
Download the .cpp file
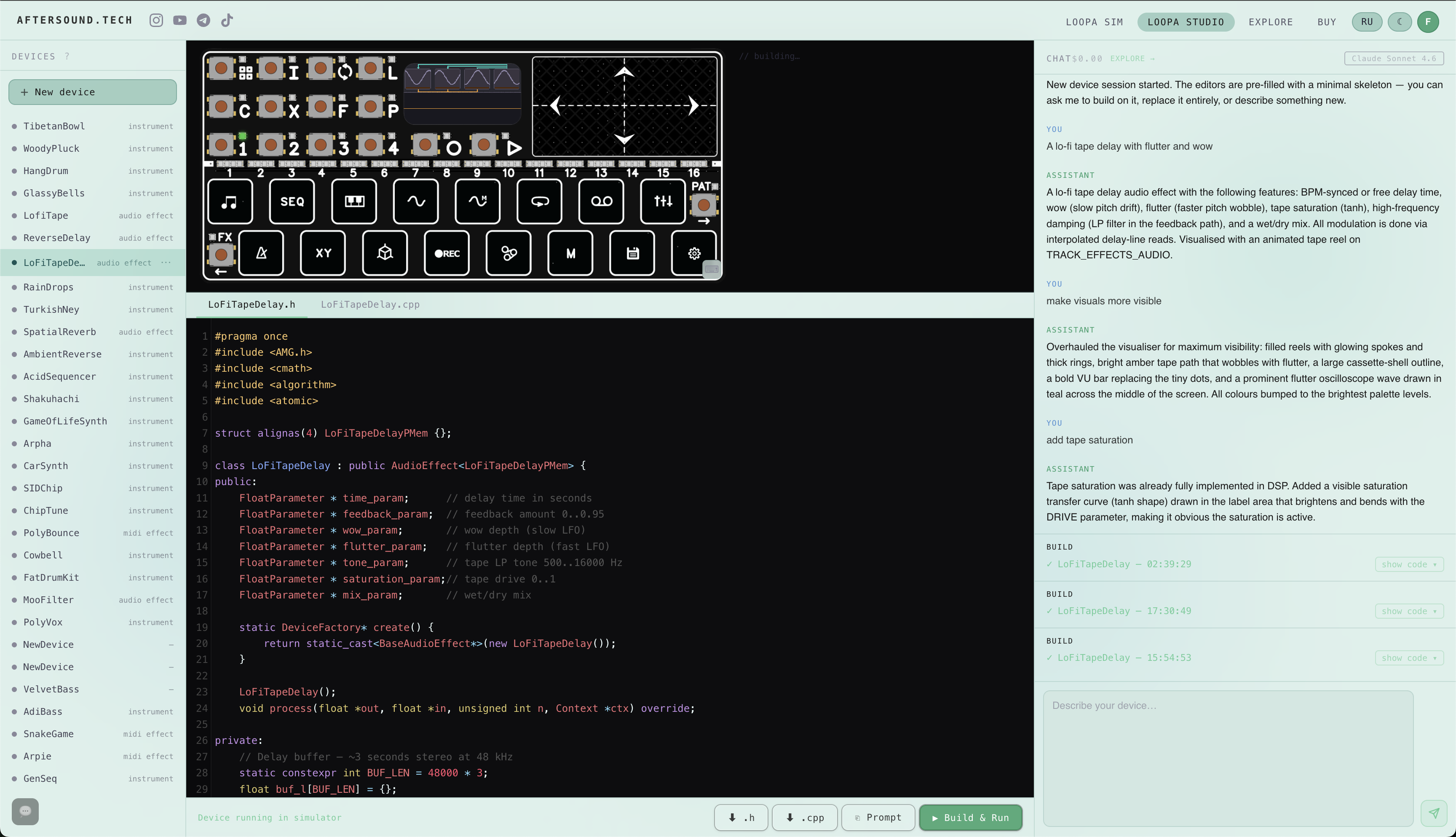coord(804,818)
